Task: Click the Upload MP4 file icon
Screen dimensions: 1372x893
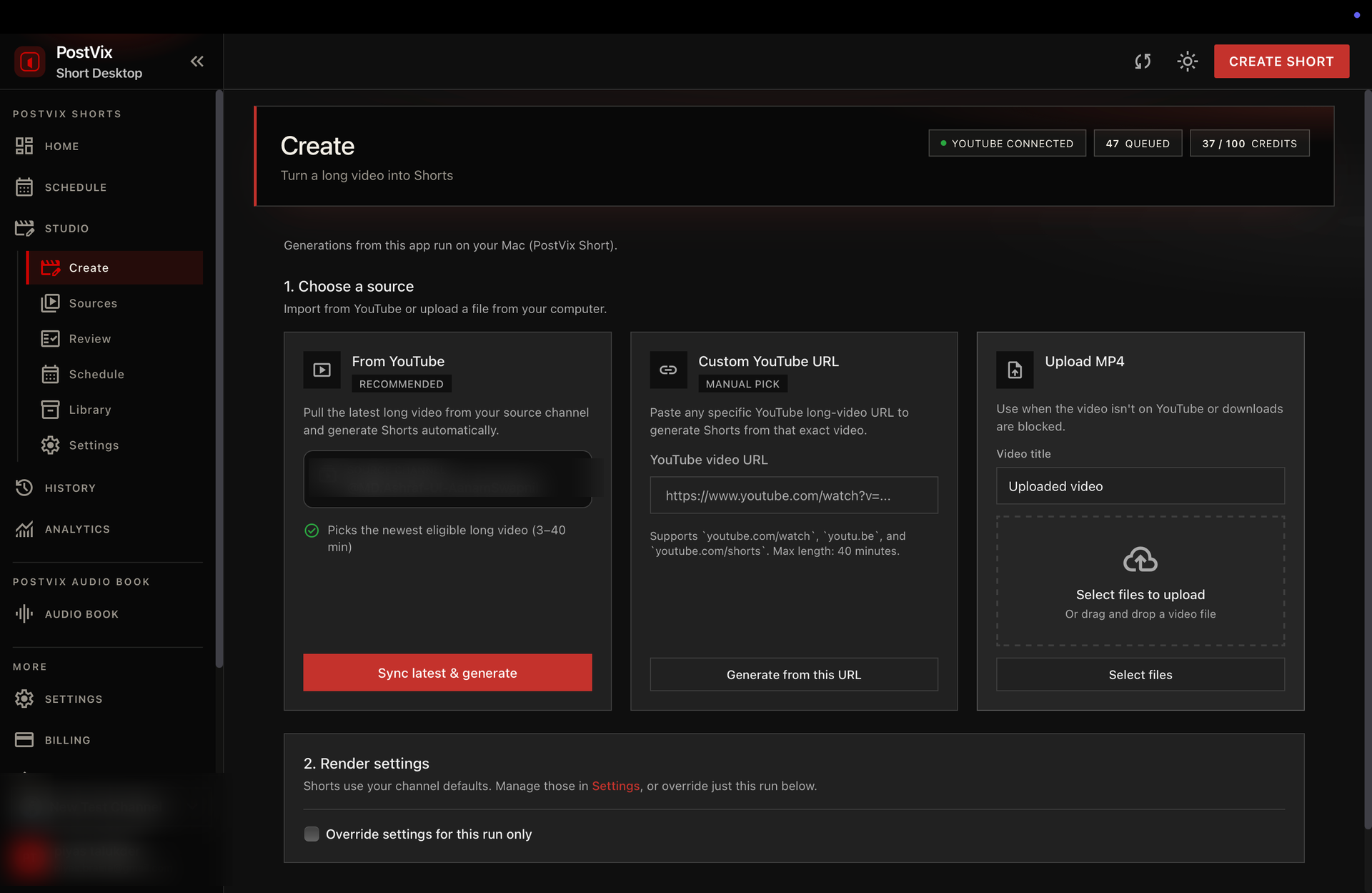Action: click(1015, 370)
